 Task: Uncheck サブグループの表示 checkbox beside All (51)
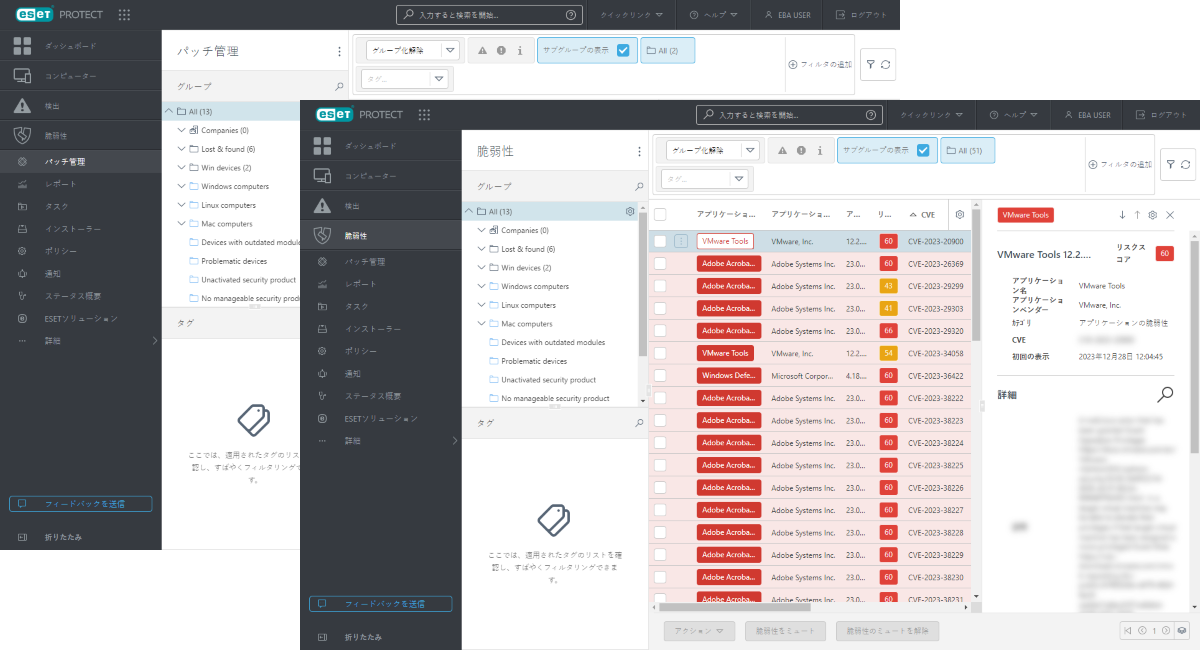[x=923, y=150]
